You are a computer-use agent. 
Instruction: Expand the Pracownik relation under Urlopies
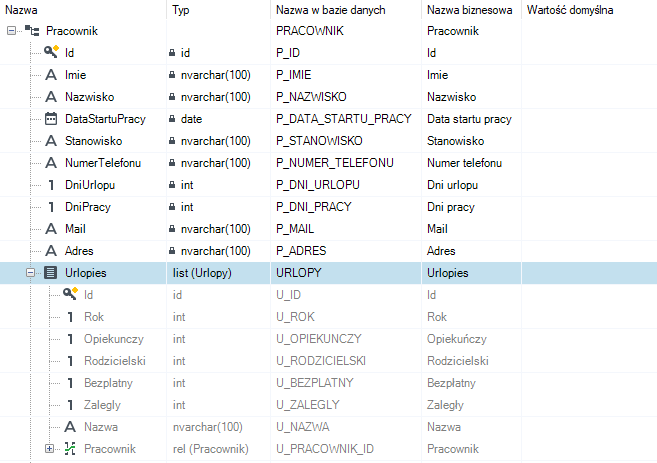tap(49, 449)
